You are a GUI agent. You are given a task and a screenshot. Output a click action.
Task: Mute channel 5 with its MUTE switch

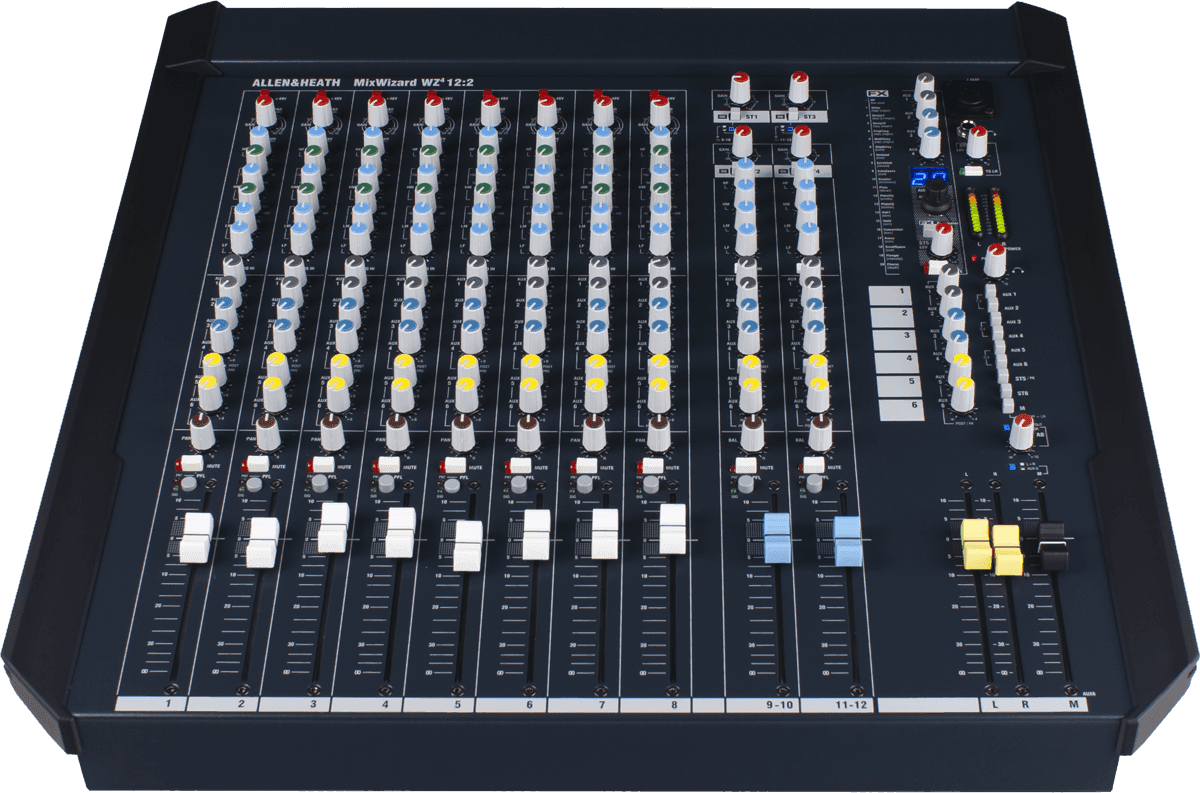click(x=454, y=465)
